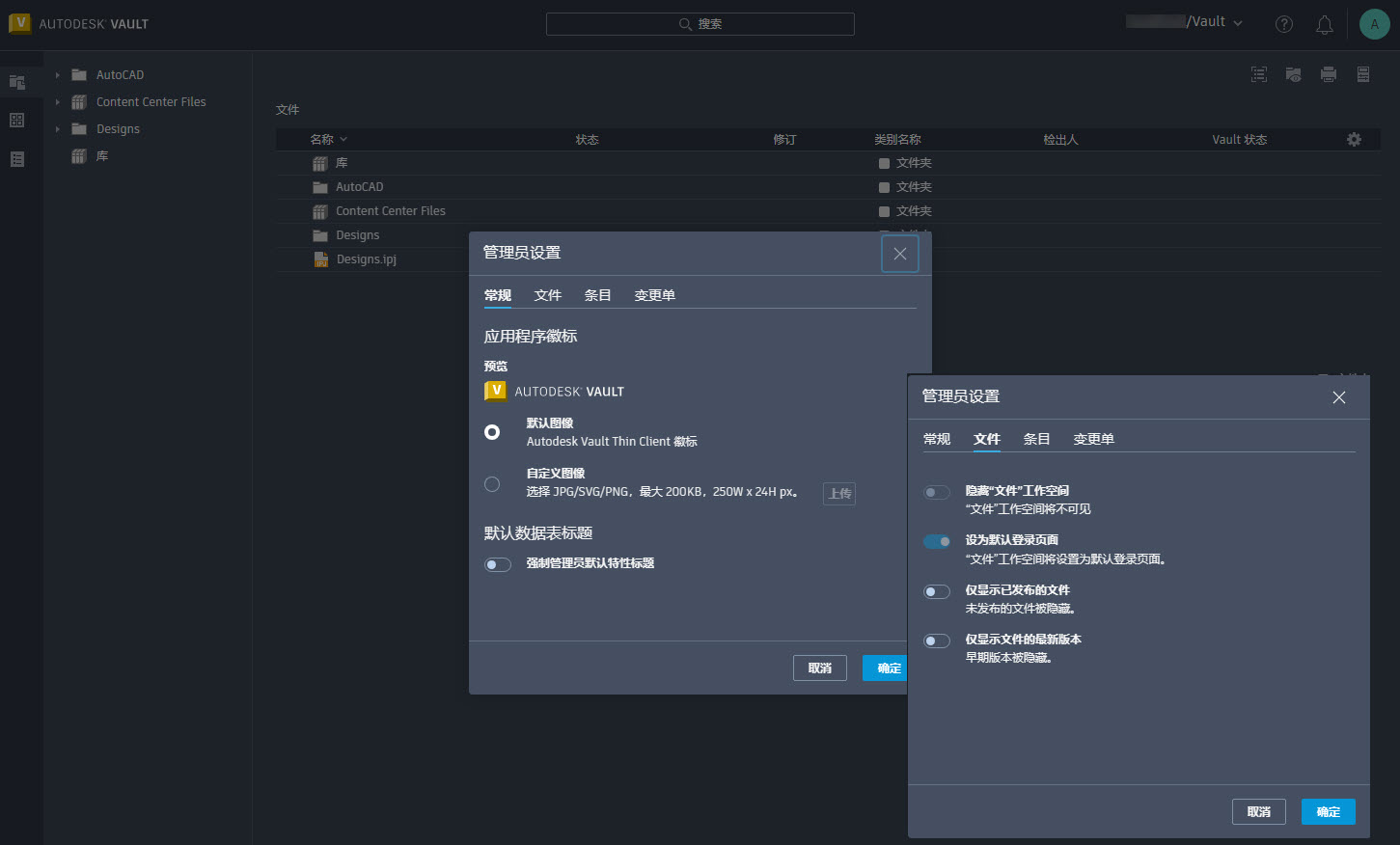Switch to 常规 tab in the front file-settings dialog
The image size is (1400, 845).
coord(937,439)
